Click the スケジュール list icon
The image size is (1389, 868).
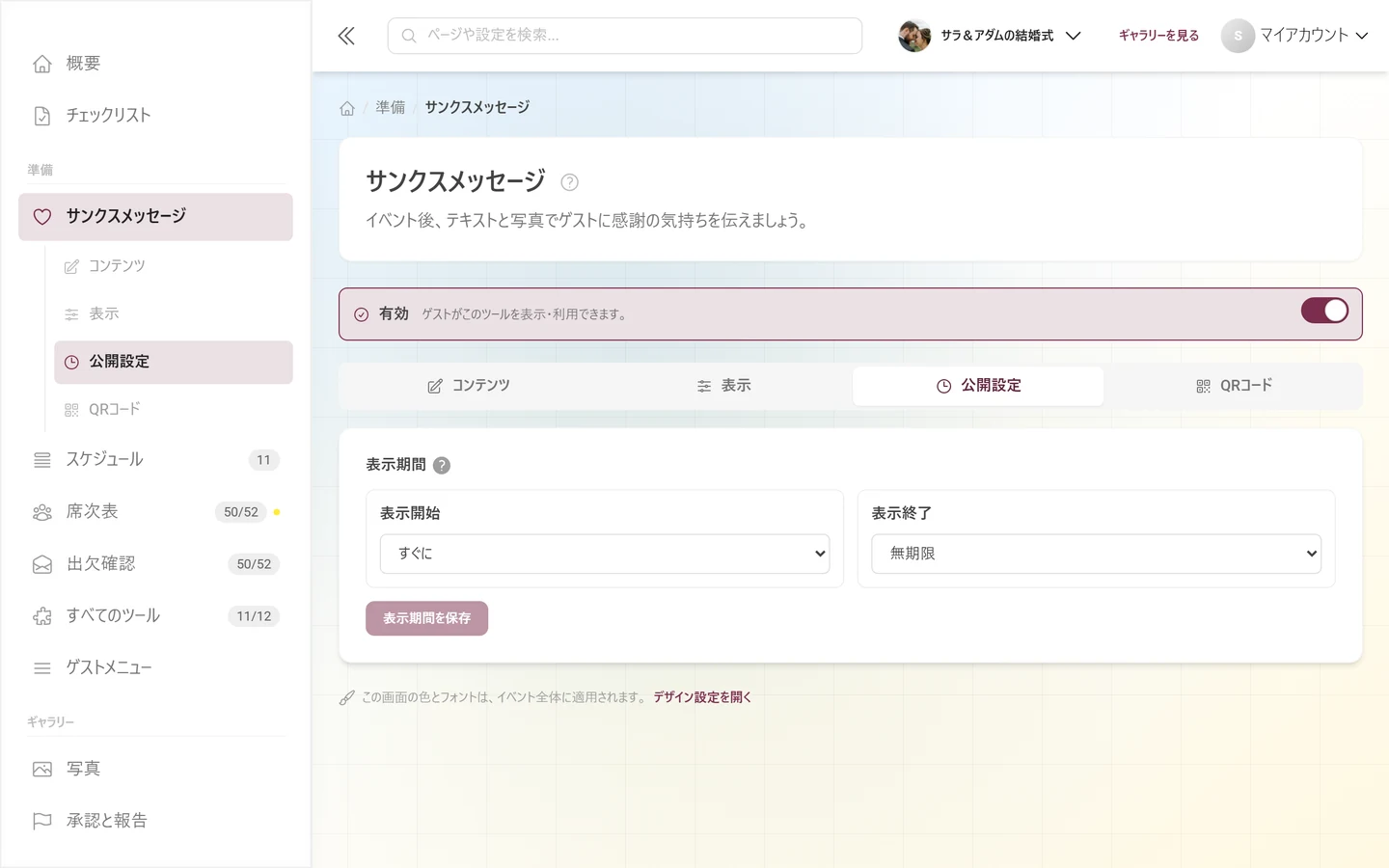point(42,460)
